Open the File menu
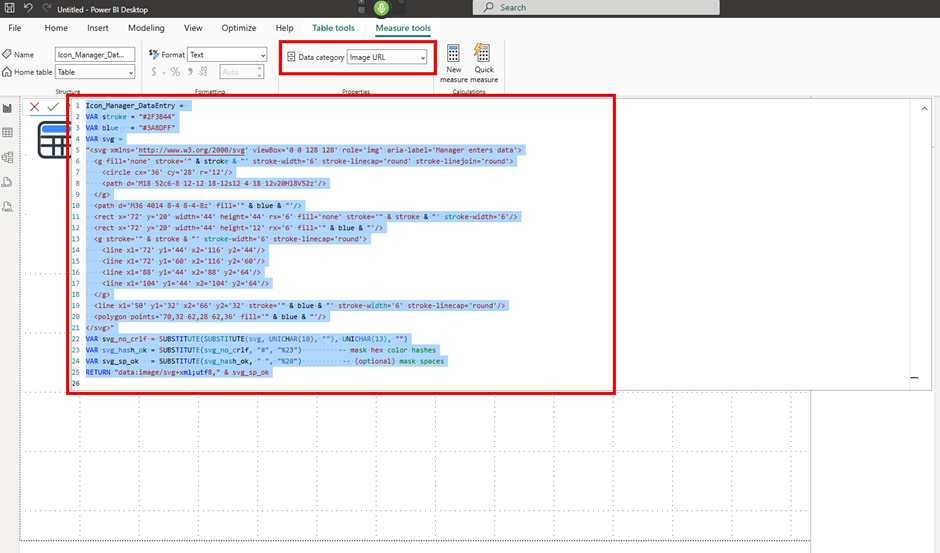This screenshot has width=940, height=553. point(14,28)
